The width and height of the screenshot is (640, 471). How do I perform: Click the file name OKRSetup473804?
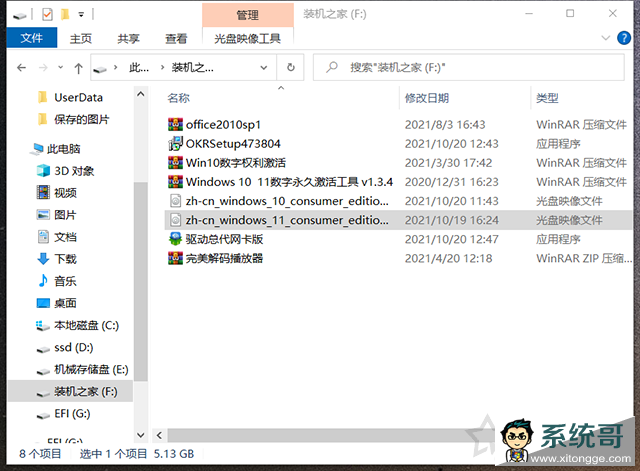233,144
